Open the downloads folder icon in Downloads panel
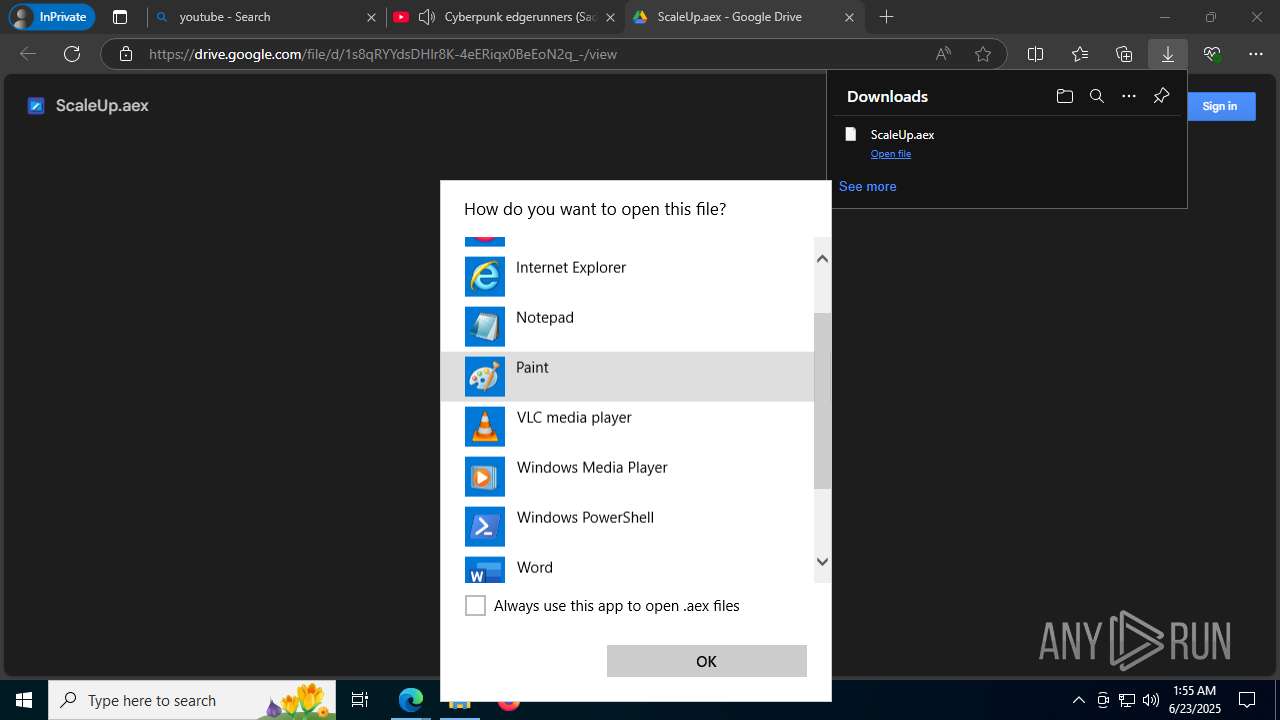The height and width of the screenshot is (720, 1280). point(1064,96)
